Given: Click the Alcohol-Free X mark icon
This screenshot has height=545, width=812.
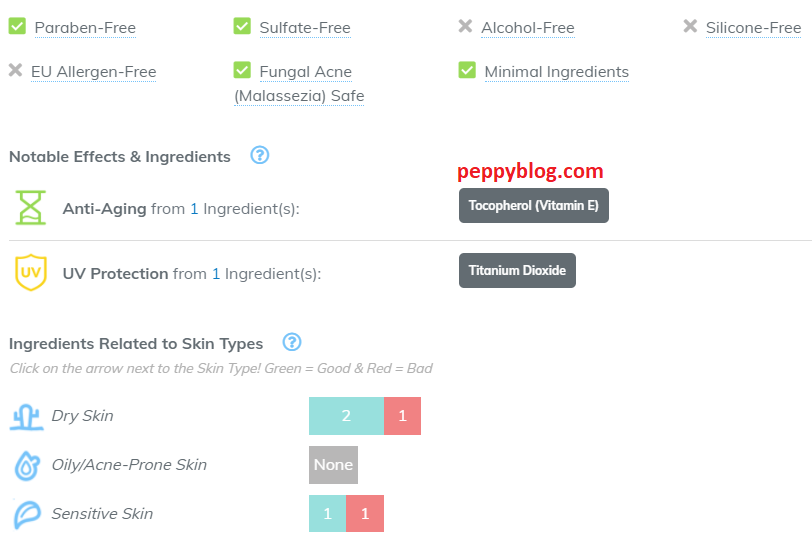Looking at the screenshot, I should point(465,27).
